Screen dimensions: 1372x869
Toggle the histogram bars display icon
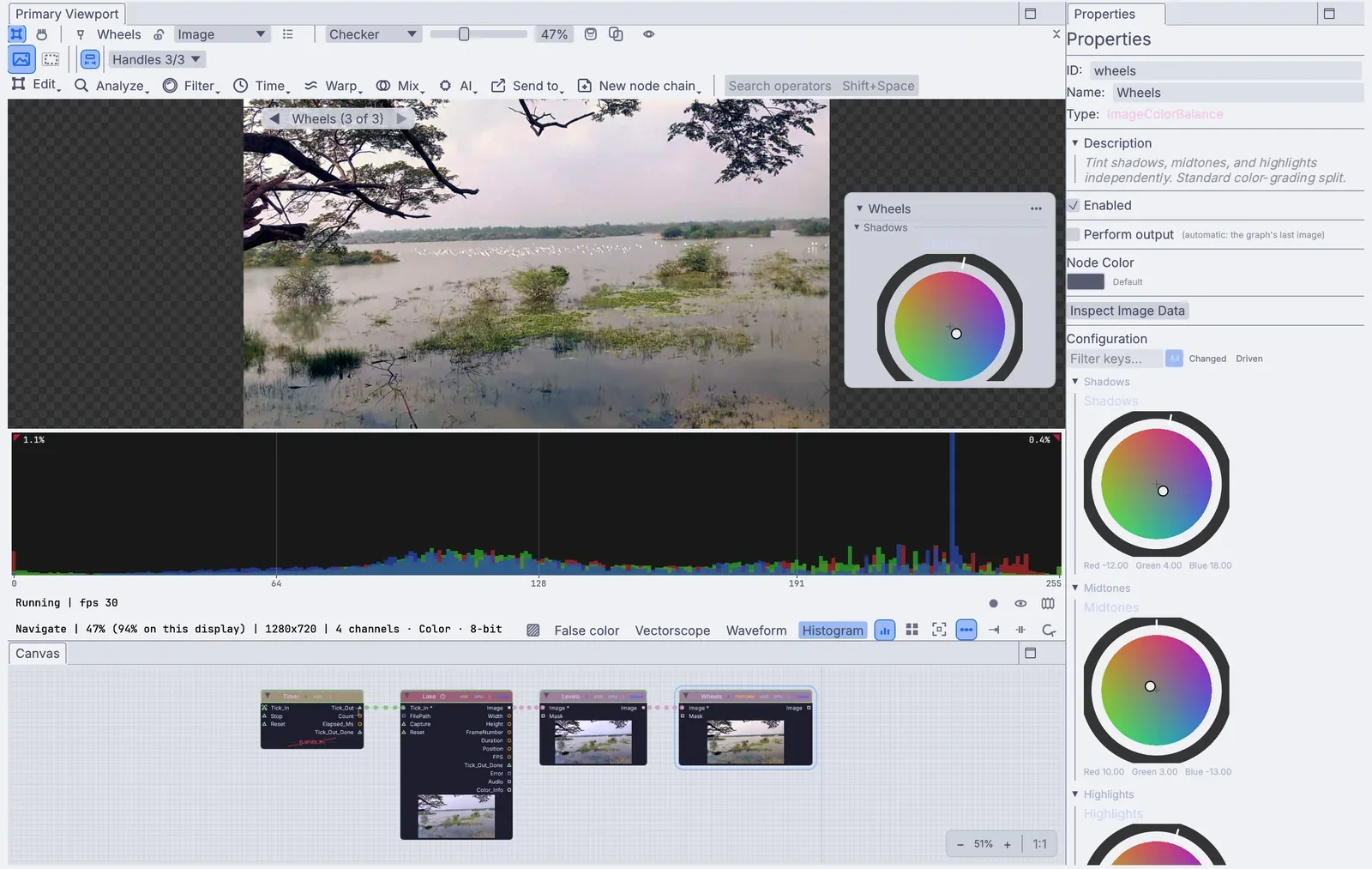coord(885,631)
